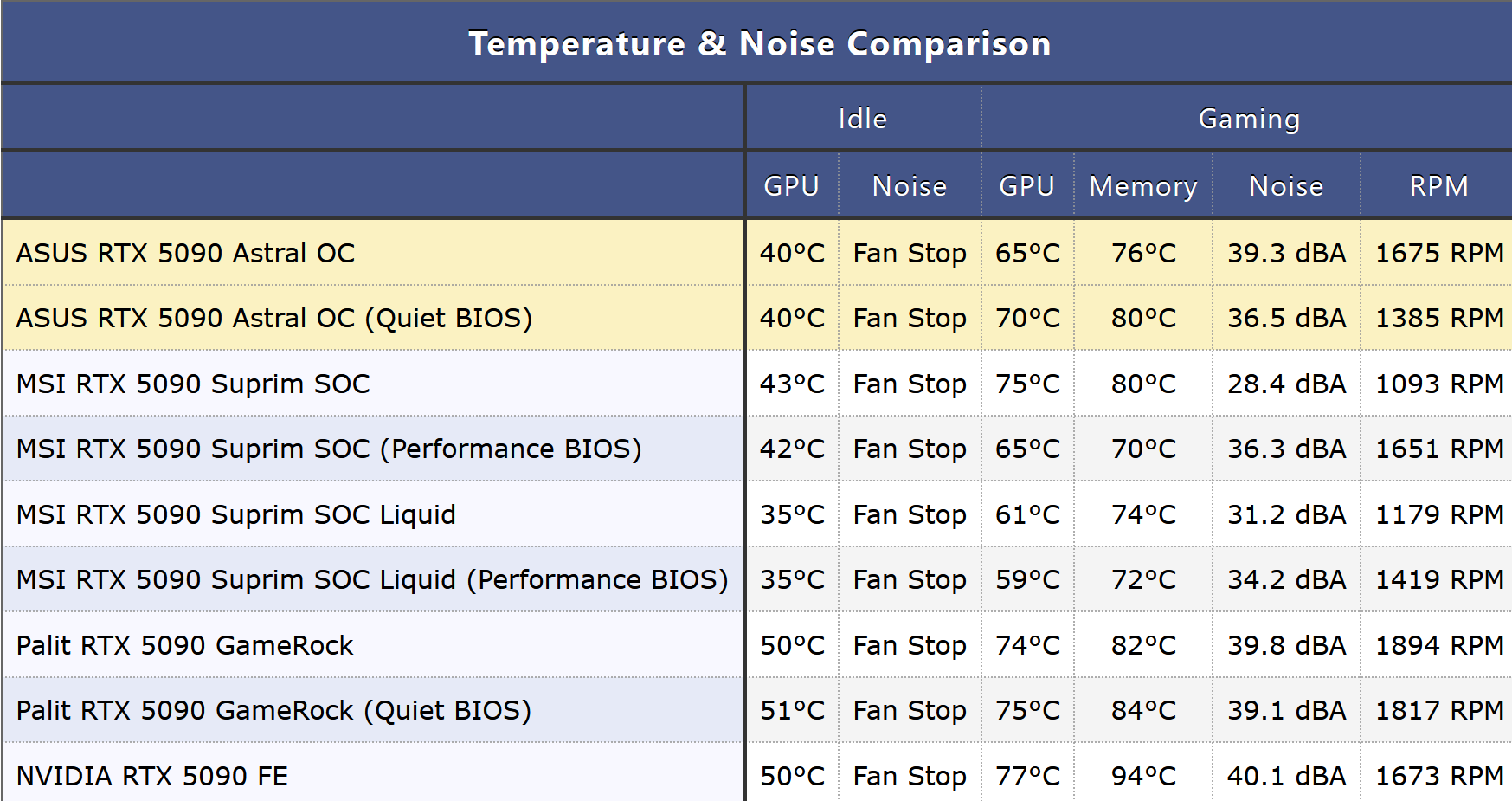Click the Temperature & Noise Comparison title
Screen dimensions: 1512x801
(759, 43)
